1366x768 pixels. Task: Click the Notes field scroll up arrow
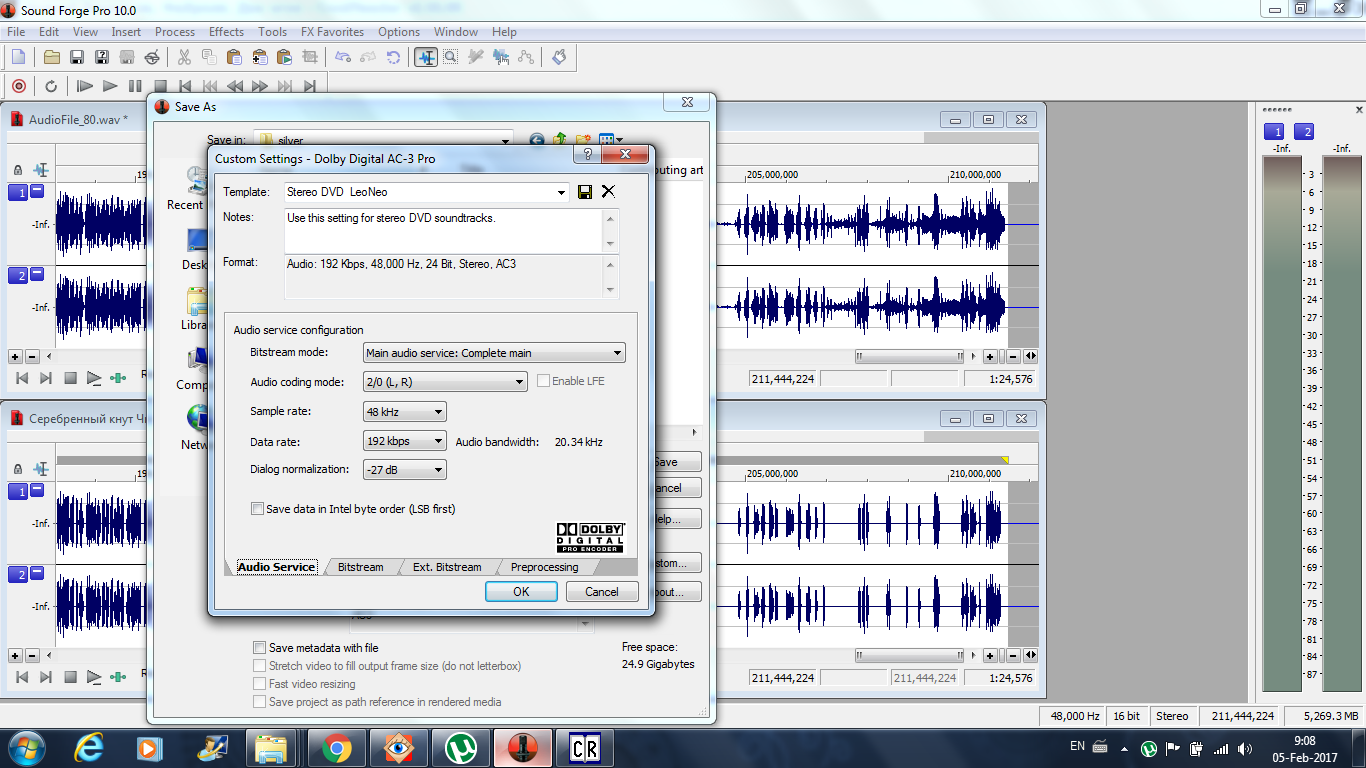tap(611, 217)
